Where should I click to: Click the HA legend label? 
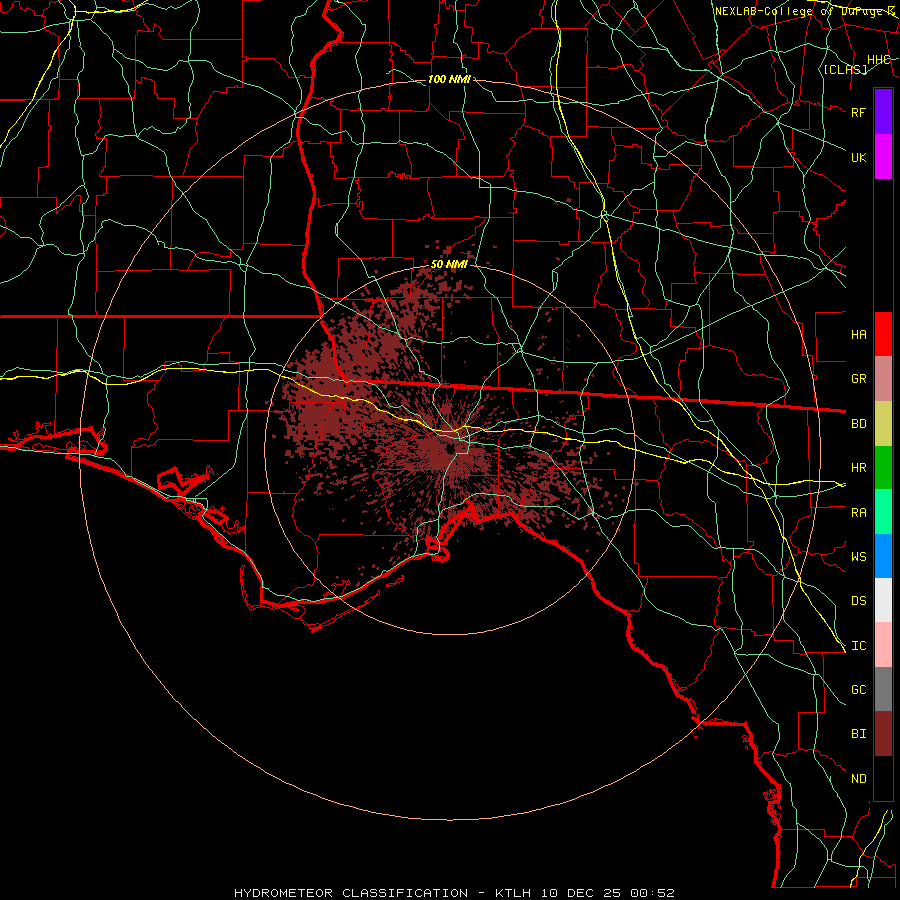858,334
